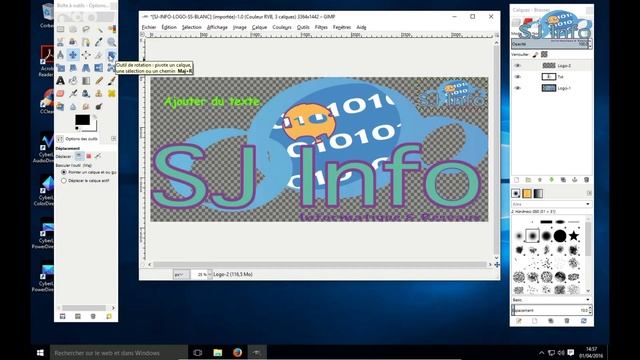Screen dimensions: 640x360
Task: Open the brush filter tag dropdown
Action: (551, 204)
